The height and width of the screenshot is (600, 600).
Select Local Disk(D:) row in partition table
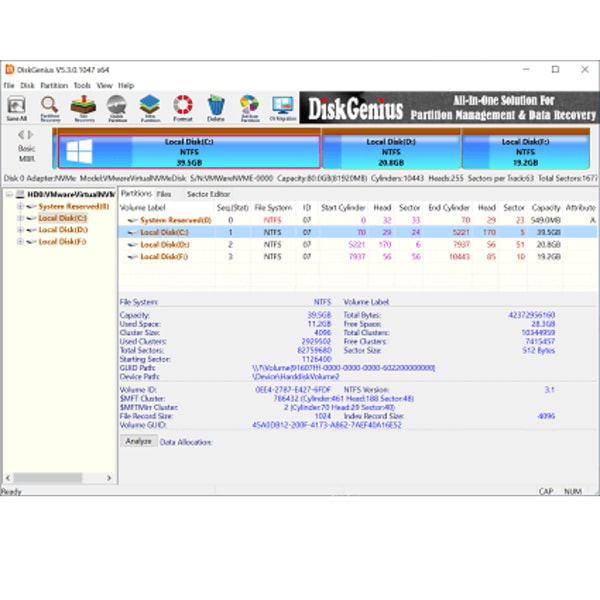(359, 245)
